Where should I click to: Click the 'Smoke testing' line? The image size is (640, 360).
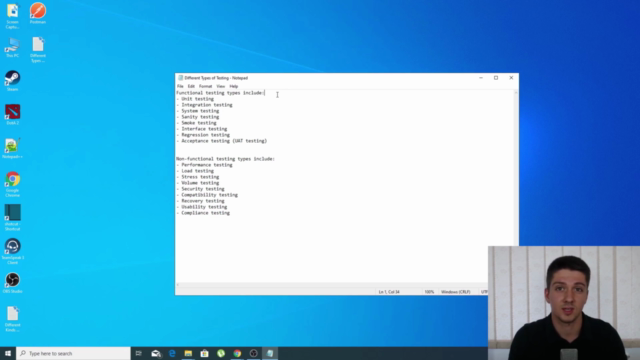click(196, 123)
